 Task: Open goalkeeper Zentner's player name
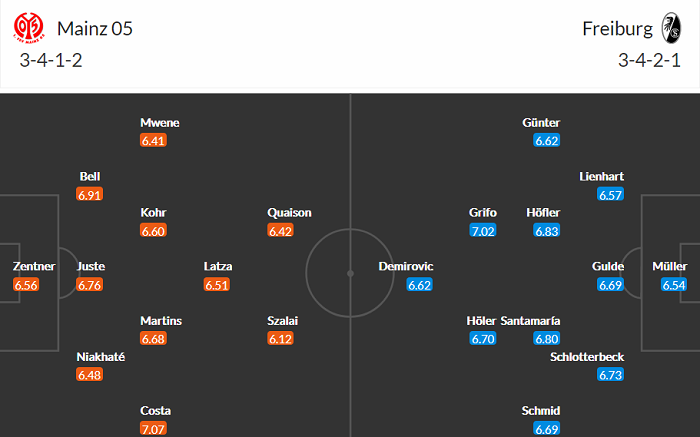tap(34, 267)
